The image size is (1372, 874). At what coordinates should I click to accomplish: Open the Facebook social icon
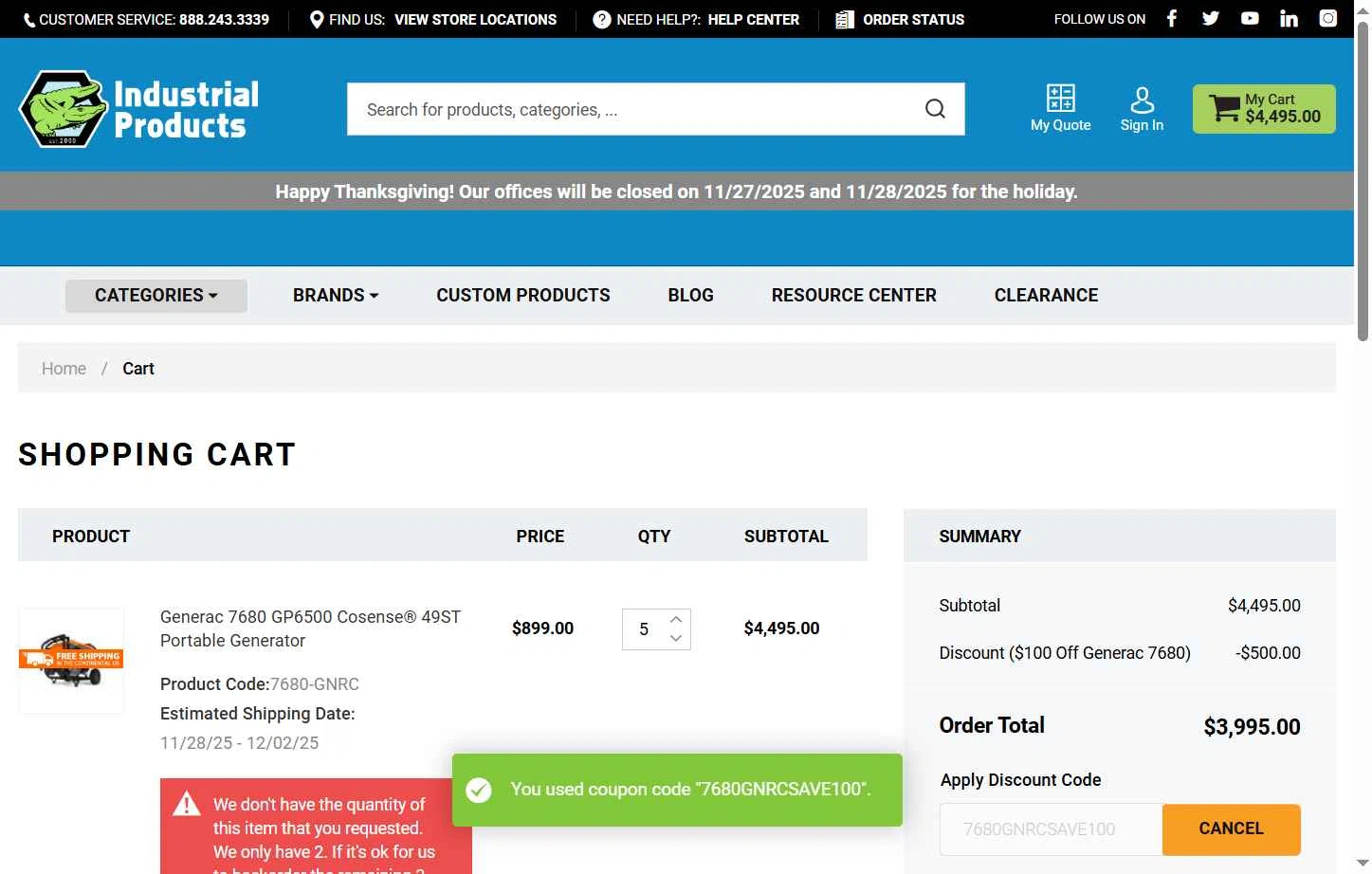1172,18
